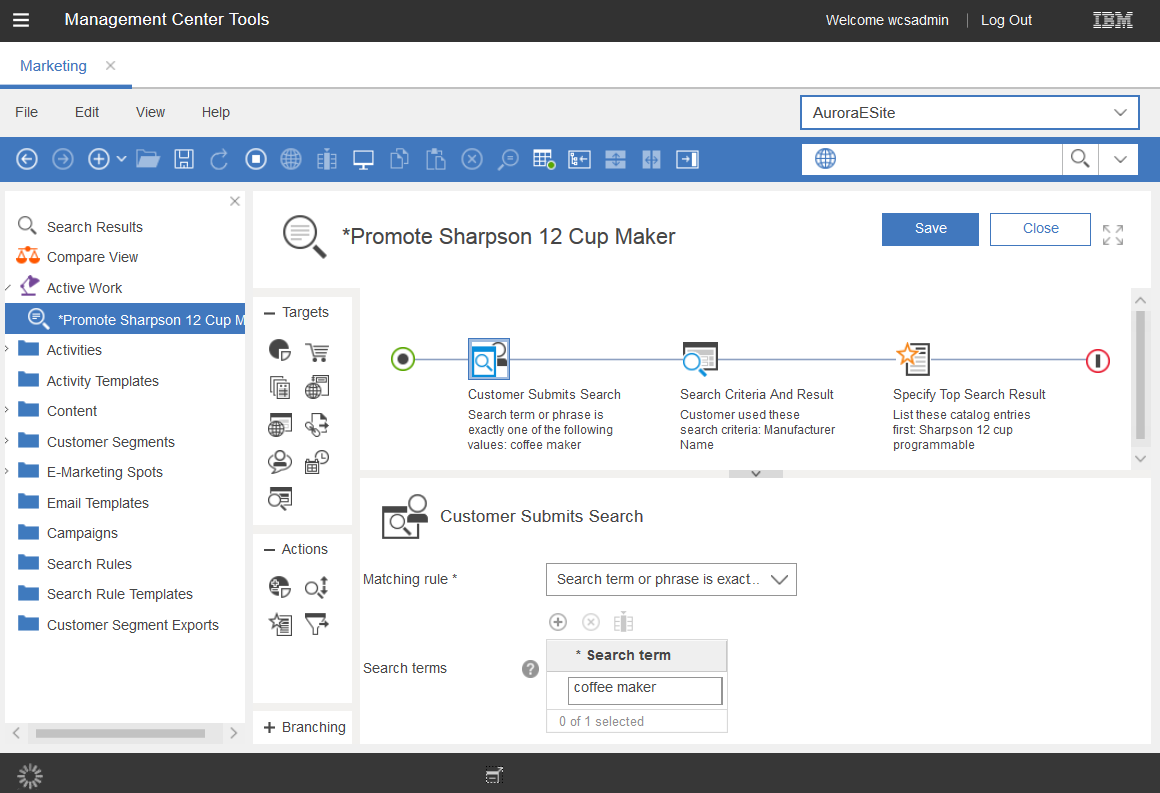
Task: Click the copy toolbar icon
Action: pos(399,159)
